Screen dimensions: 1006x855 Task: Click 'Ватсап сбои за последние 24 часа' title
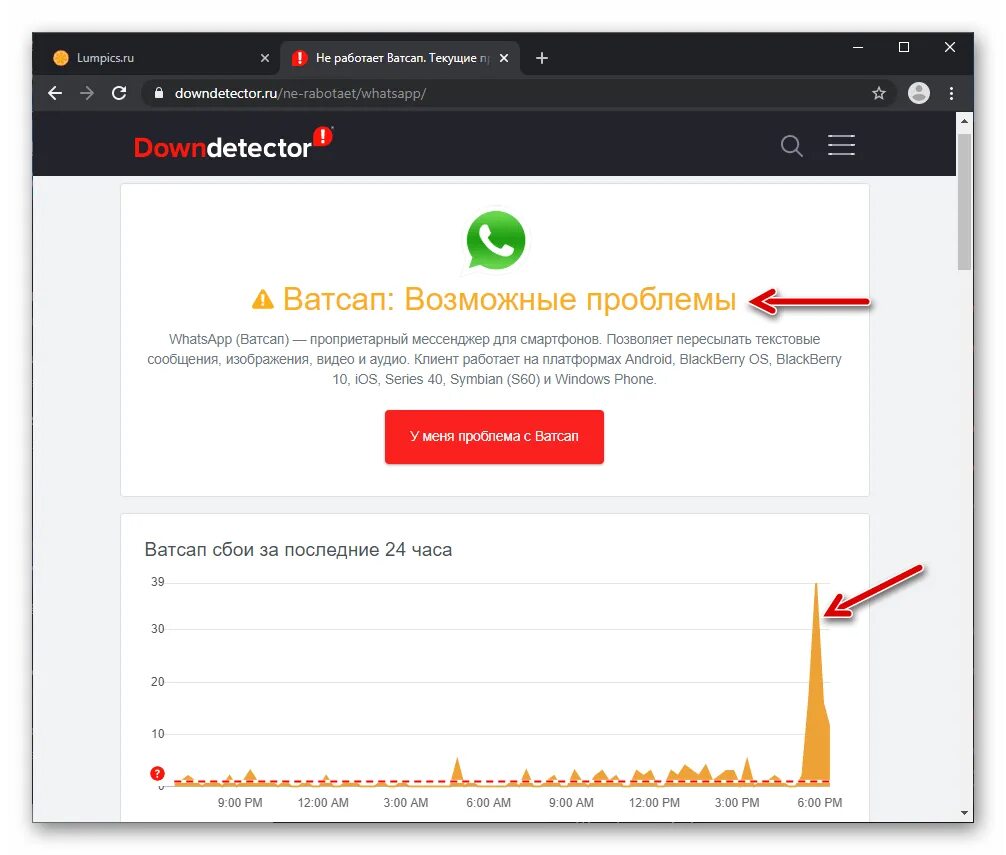point(298,550)
